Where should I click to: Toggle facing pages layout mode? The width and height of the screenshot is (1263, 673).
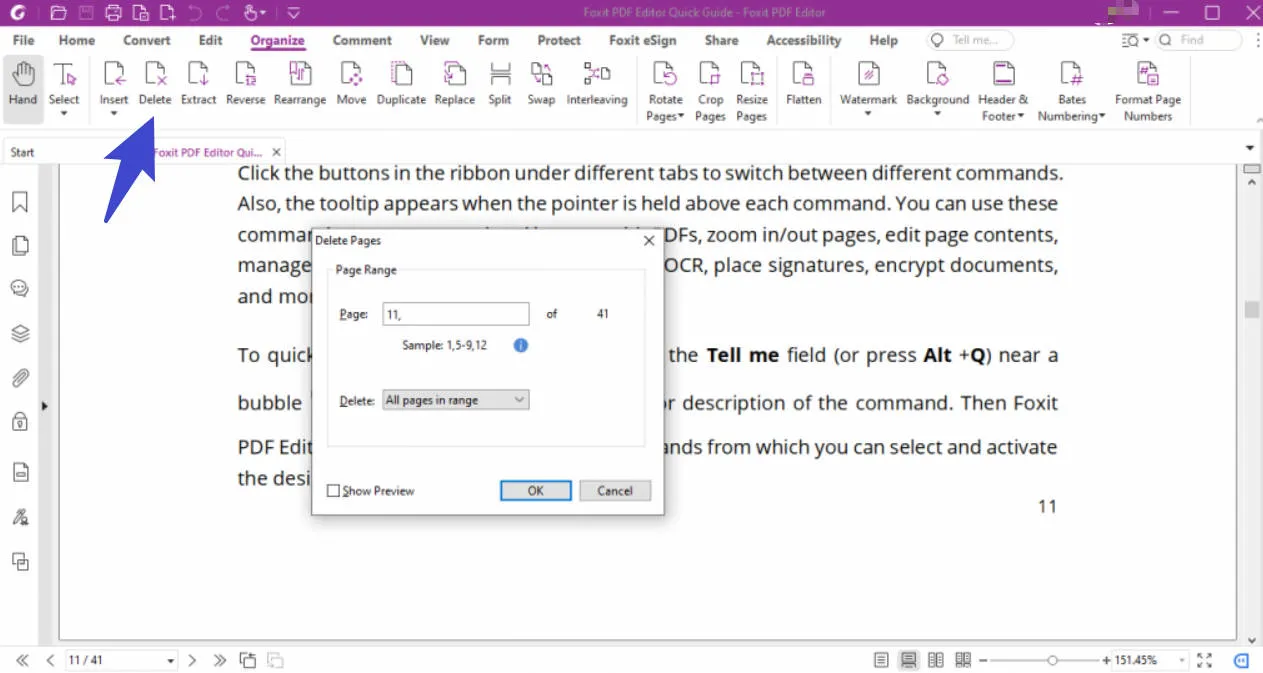tap(934, 659)
